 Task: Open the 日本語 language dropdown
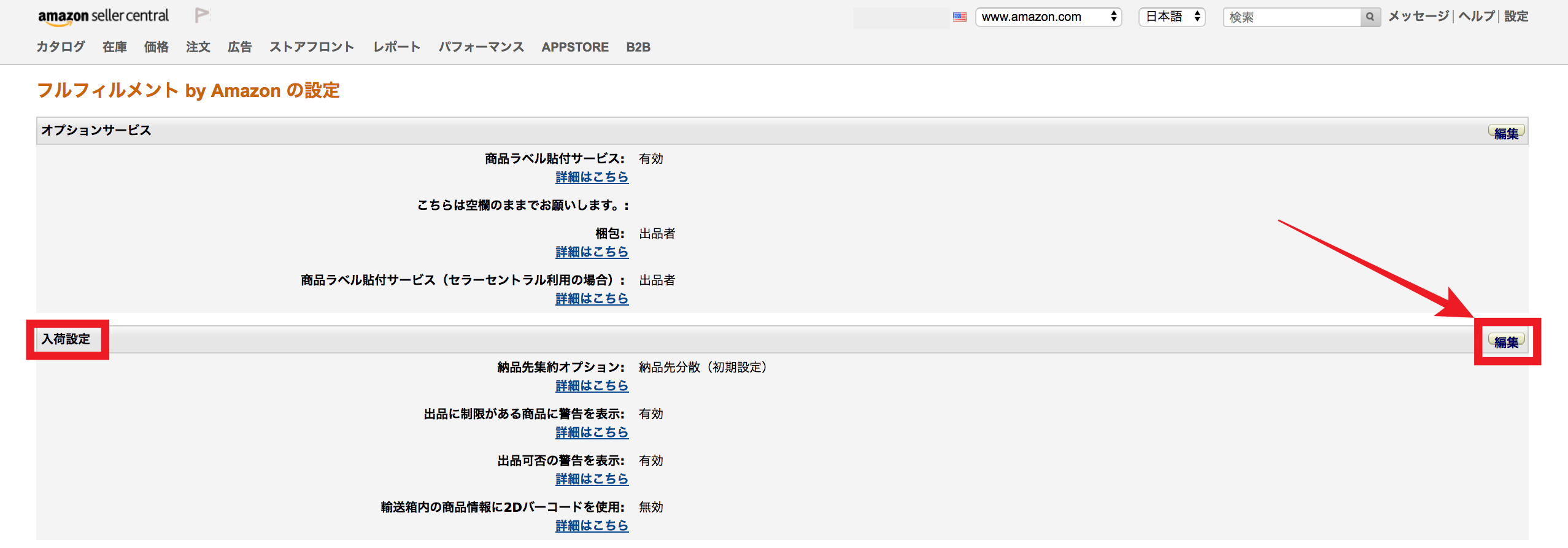1172,17
